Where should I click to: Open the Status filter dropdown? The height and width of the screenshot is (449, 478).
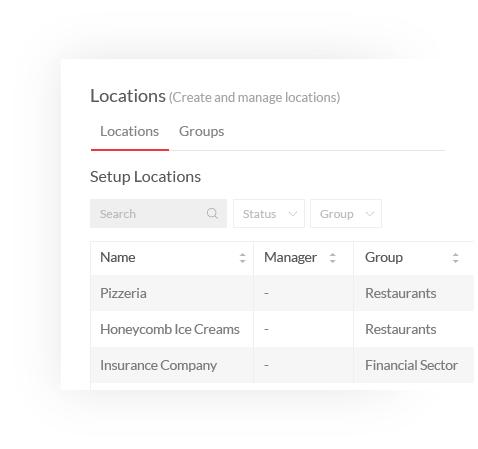(269, 213)
